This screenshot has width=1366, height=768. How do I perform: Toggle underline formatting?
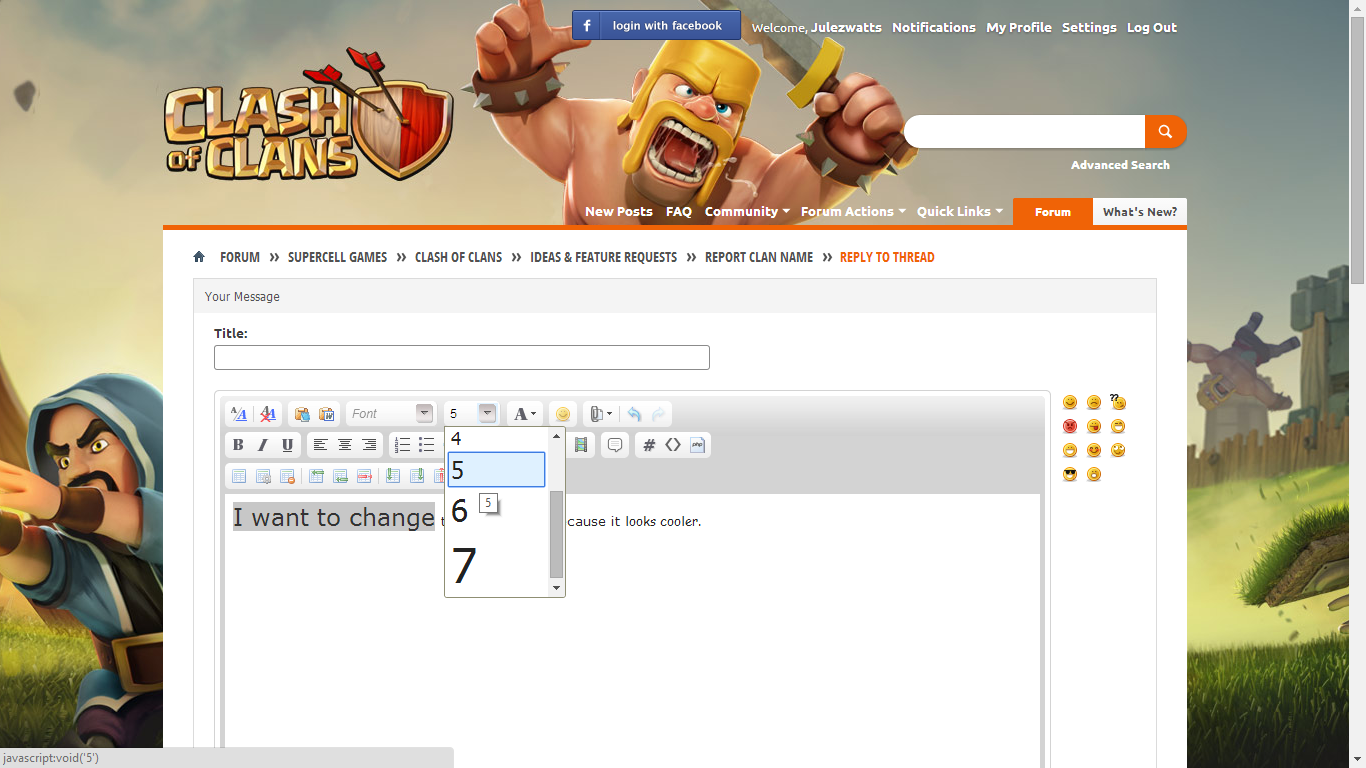coord(288,445)
